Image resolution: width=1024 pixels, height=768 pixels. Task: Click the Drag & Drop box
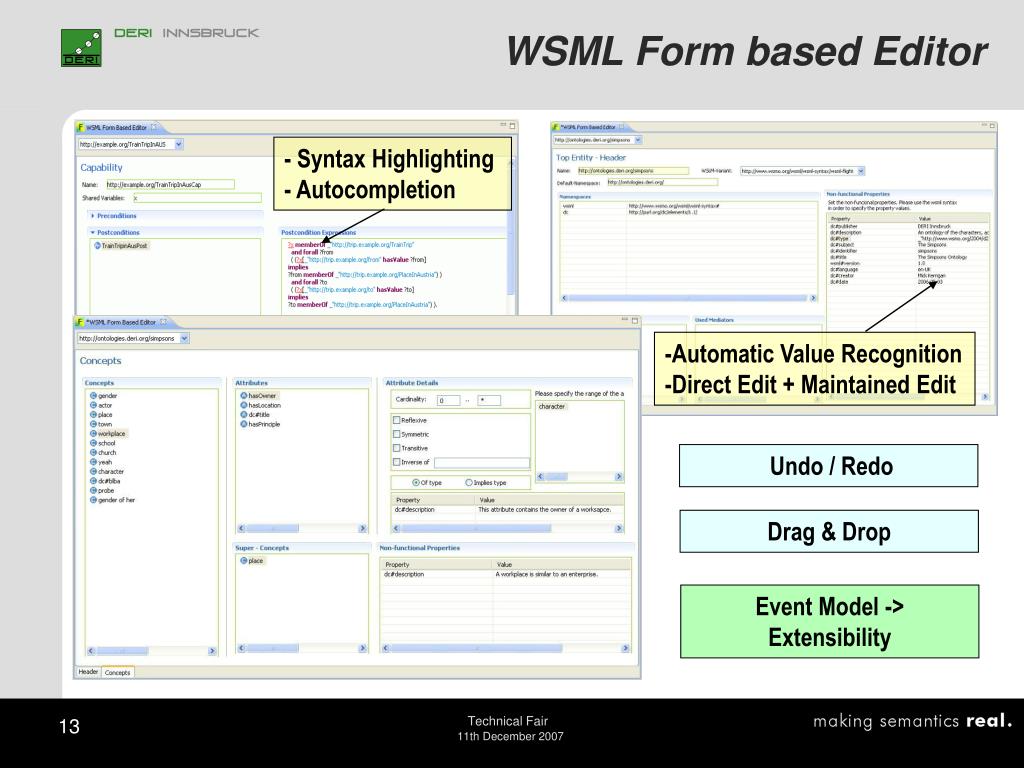829,532
